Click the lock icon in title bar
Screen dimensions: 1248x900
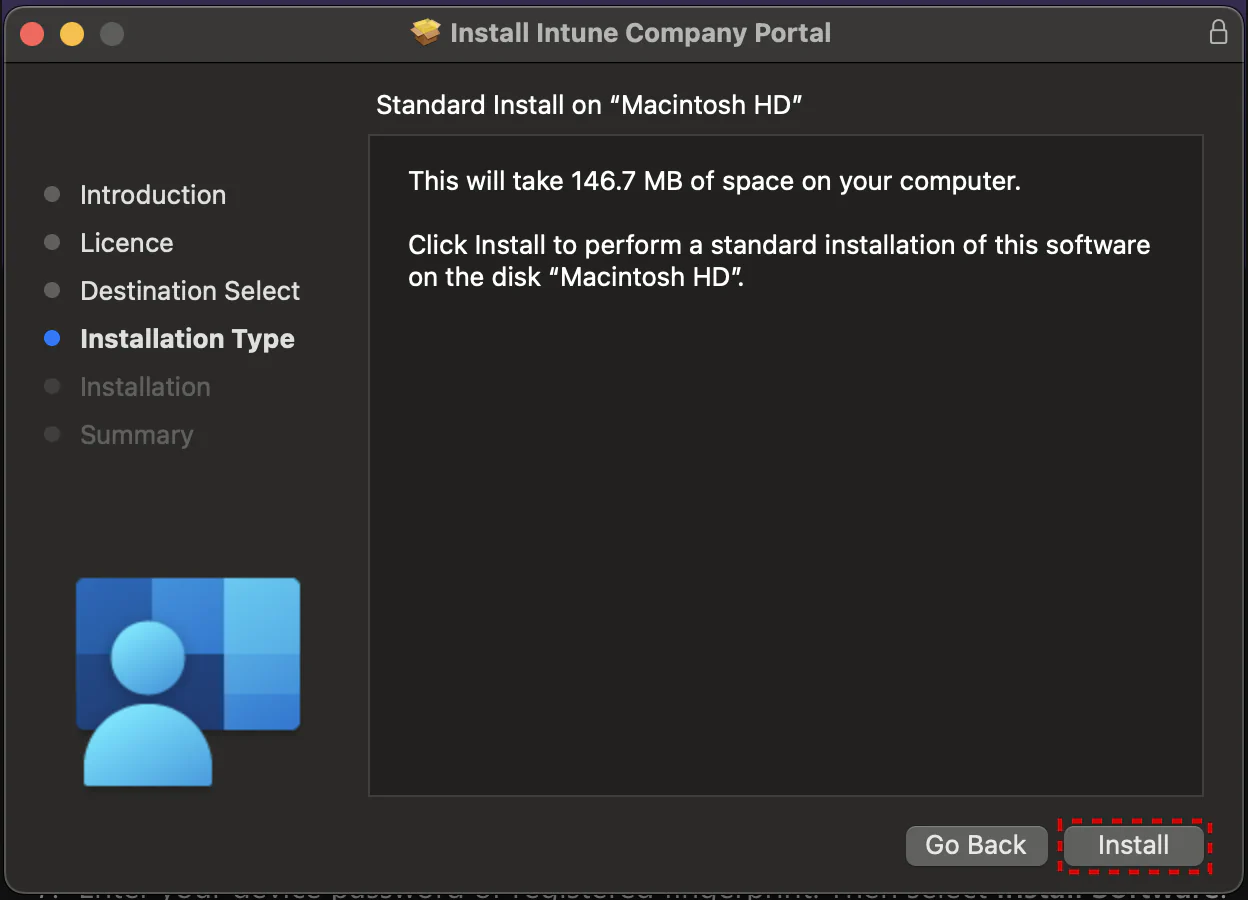pyautogui.click(x=1218, y=32)
